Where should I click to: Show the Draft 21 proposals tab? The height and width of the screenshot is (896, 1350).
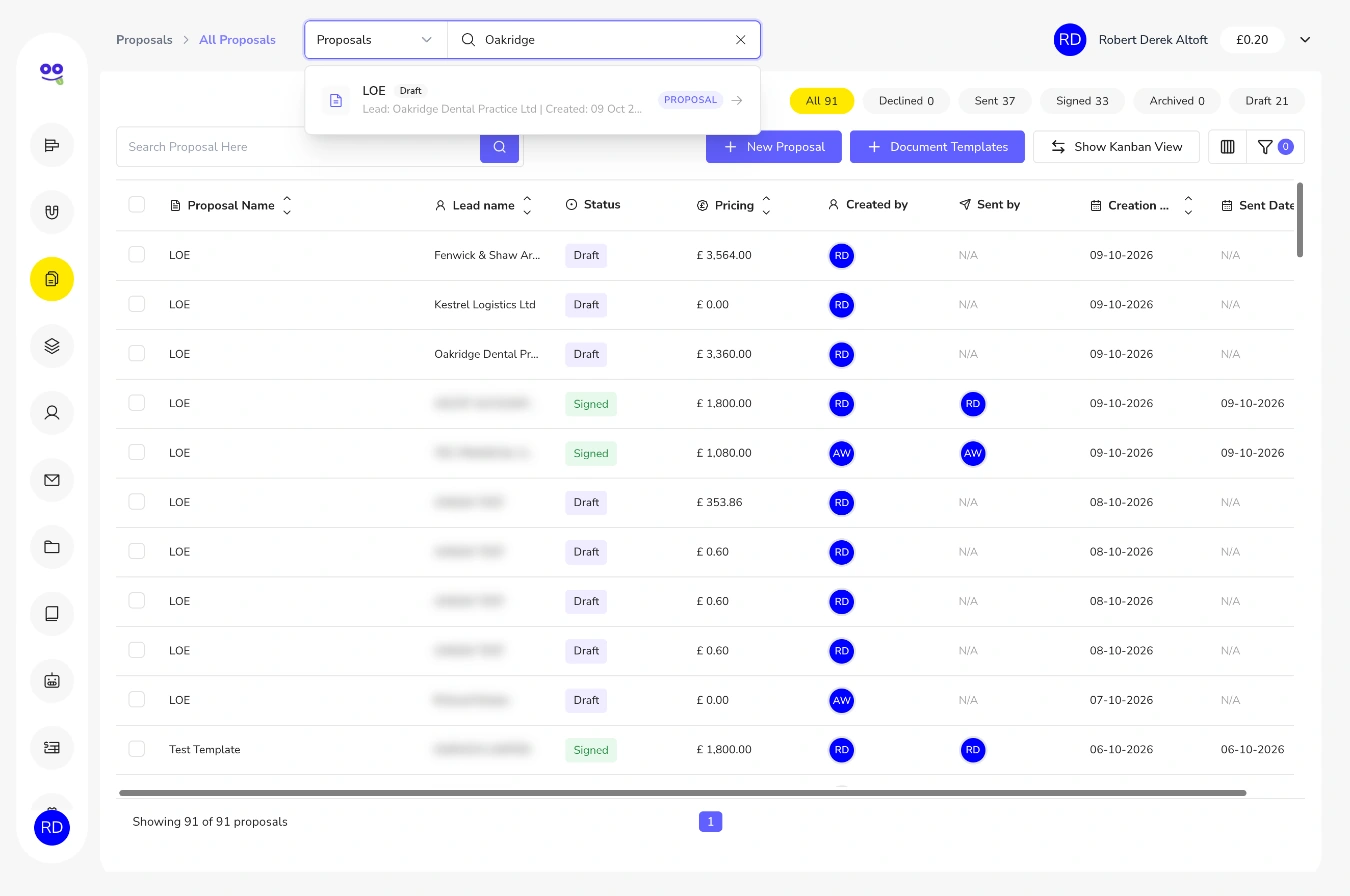[1267, 101]
